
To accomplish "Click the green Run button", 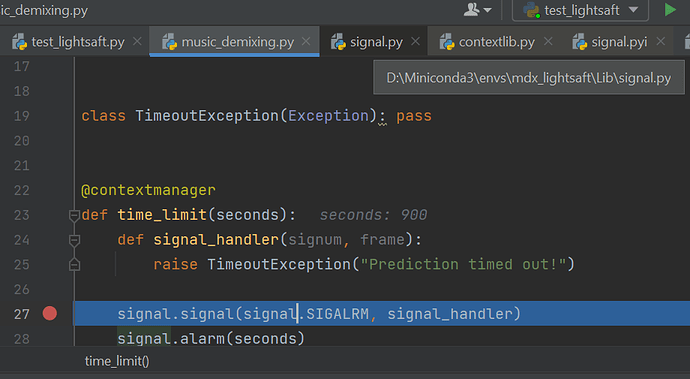I will coord(670,10).
